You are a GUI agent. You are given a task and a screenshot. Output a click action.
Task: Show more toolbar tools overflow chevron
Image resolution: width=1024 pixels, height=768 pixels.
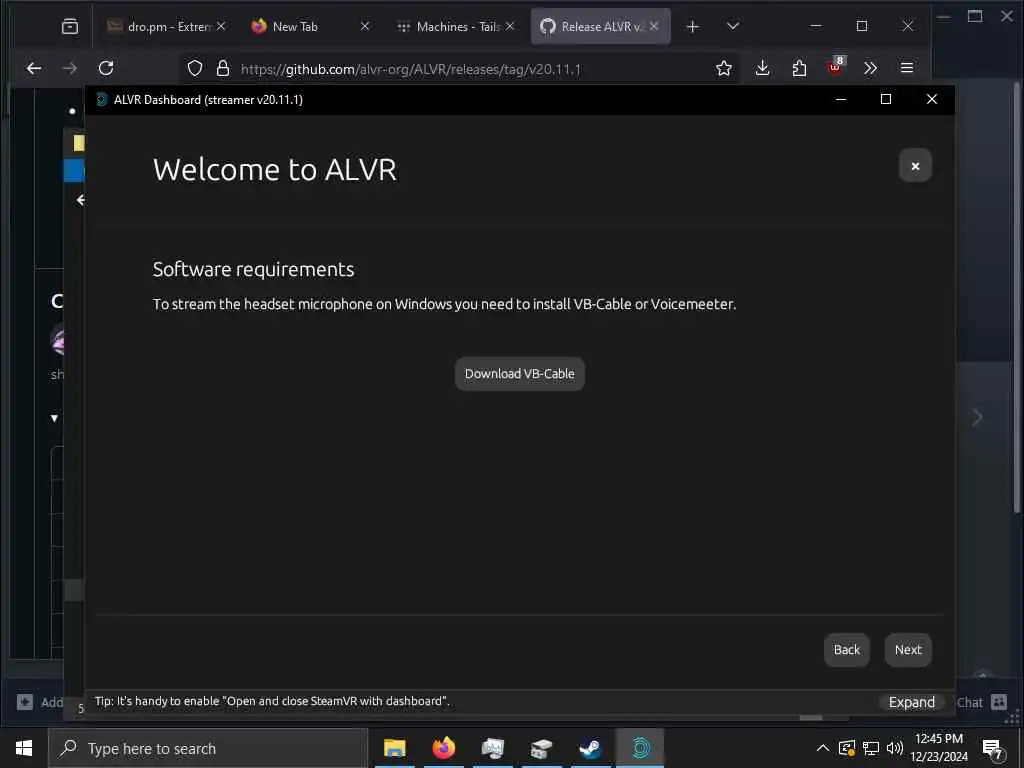coord(871,68)
